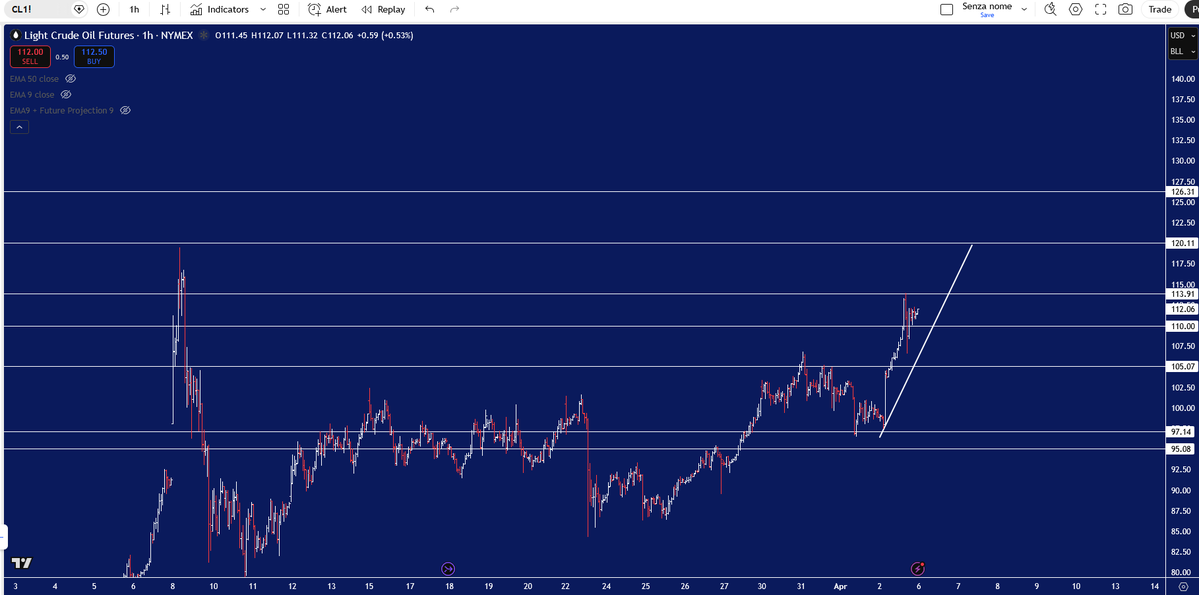Click the Save link under Senza nome
This screenshot has height=595, width=1199.
[x=987, y=16]
